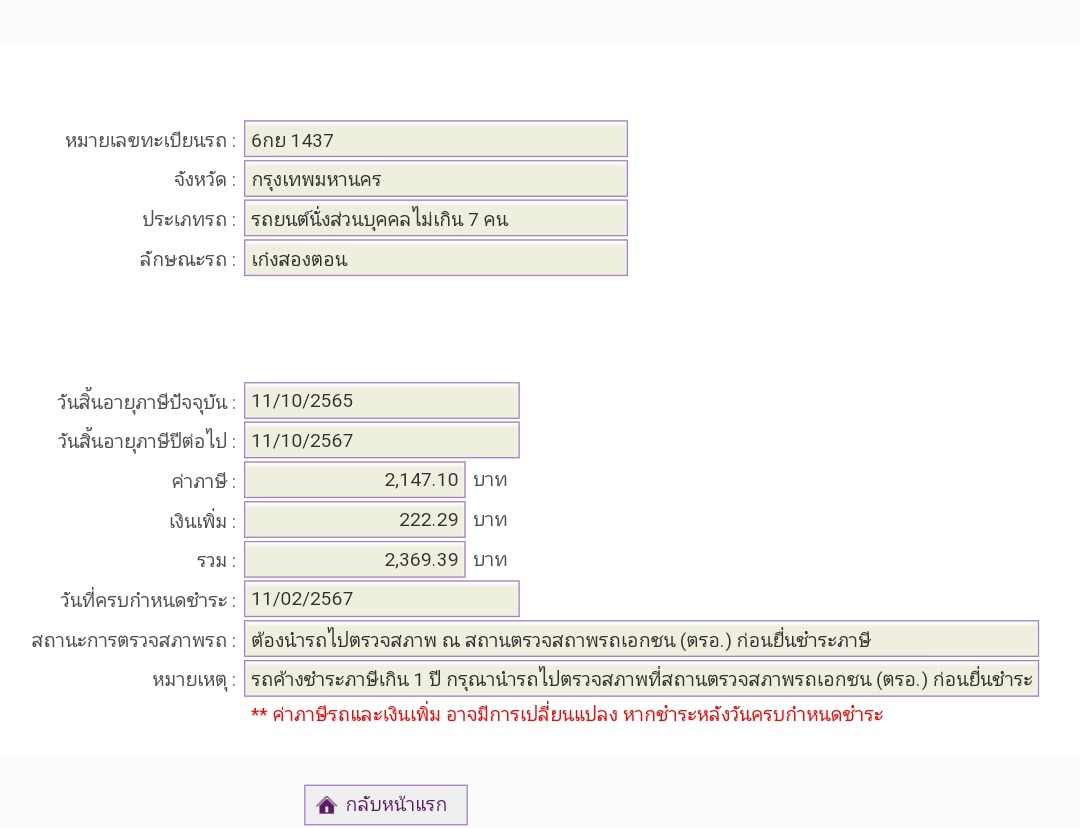Screen dimensions: 1080x828
Task: Click the remark field รถค้างชำระภาษีเกิน 1 ปี
Action: coord(641,679)
